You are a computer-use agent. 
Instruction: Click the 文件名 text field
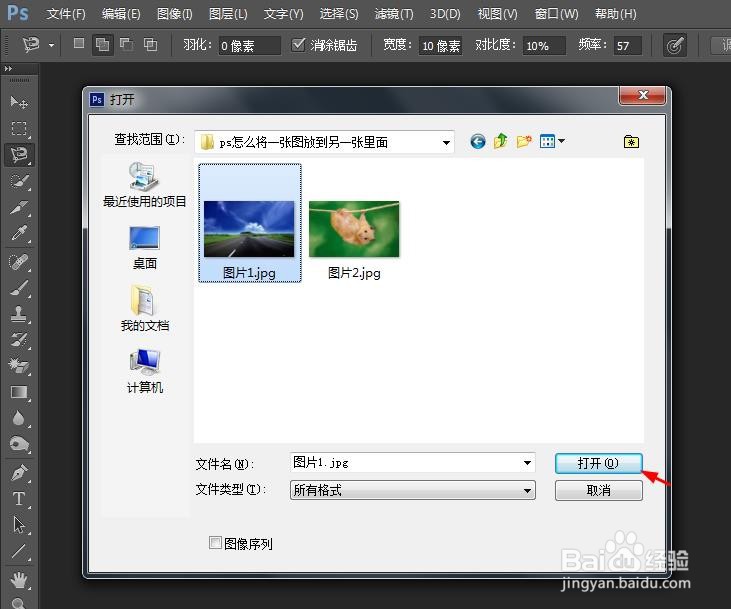point(406,463)
